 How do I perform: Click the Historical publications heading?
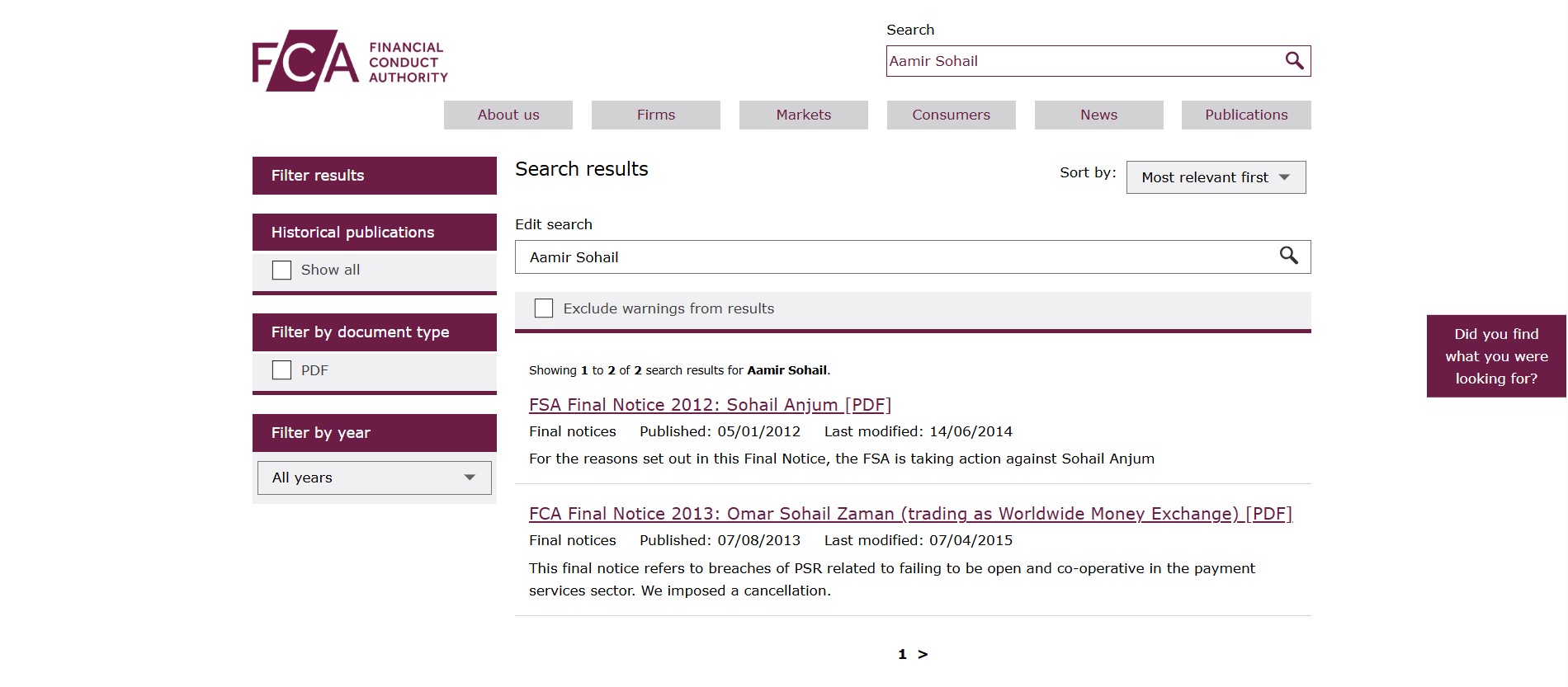(375, 233)
